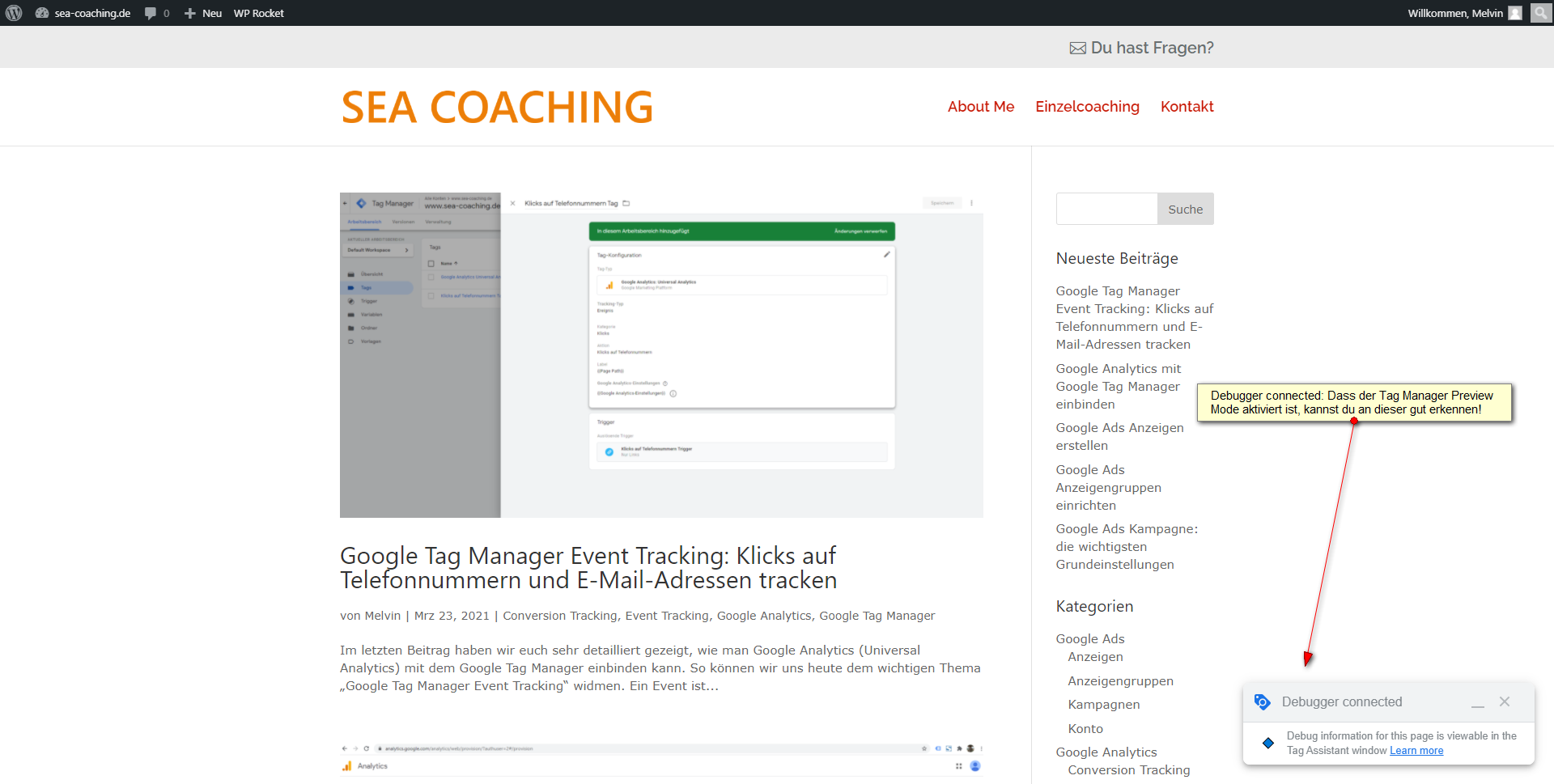Image resolution: width=1554 pixels, height=784 pixels.
Task: Open the Willkommen, Melvin account menu
Action: (1464, 13)
